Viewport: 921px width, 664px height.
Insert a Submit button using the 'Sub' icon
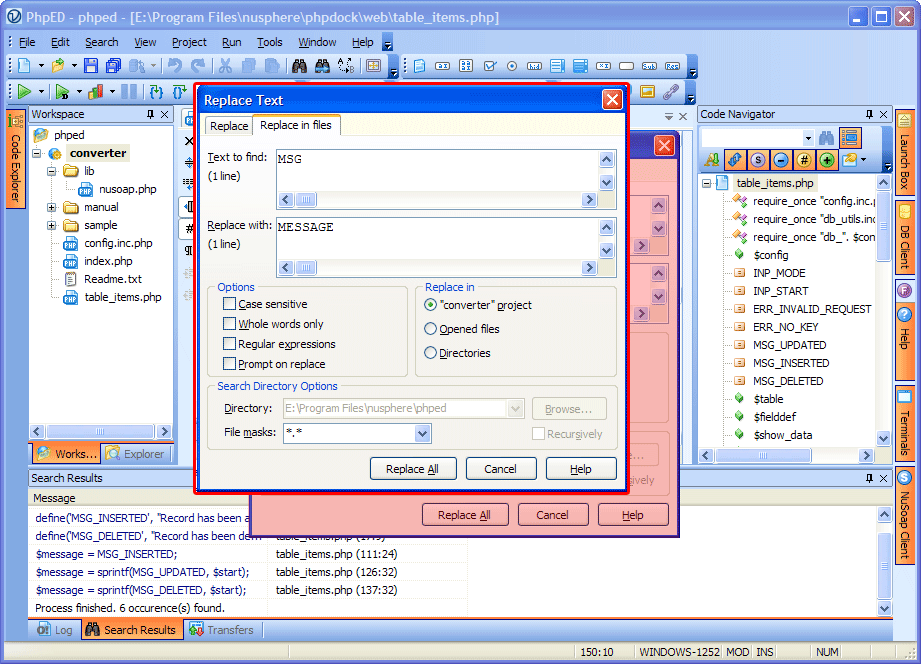649,66
